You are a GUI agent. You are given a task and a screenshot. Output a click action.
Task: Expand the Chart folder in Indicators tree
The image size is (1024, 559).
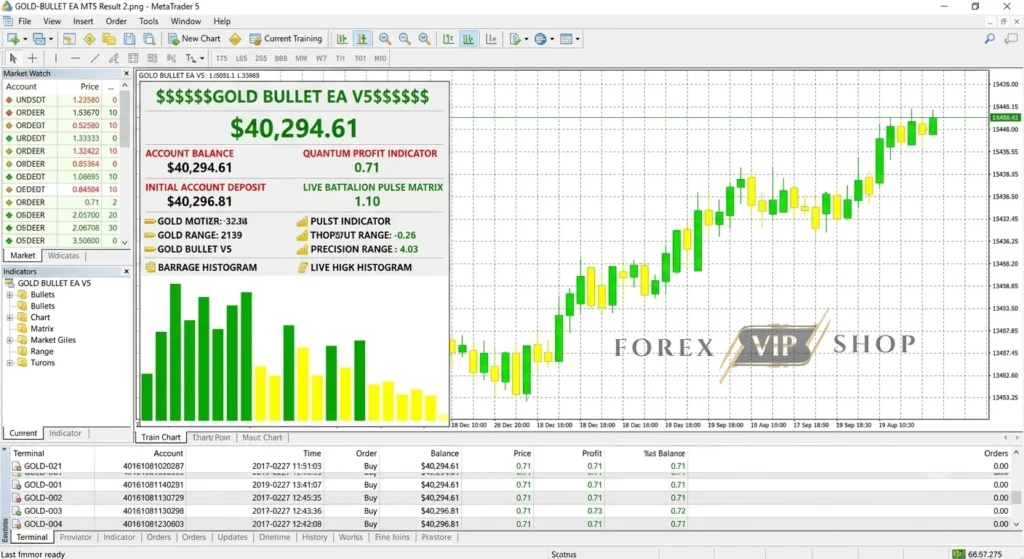point(10,317)
